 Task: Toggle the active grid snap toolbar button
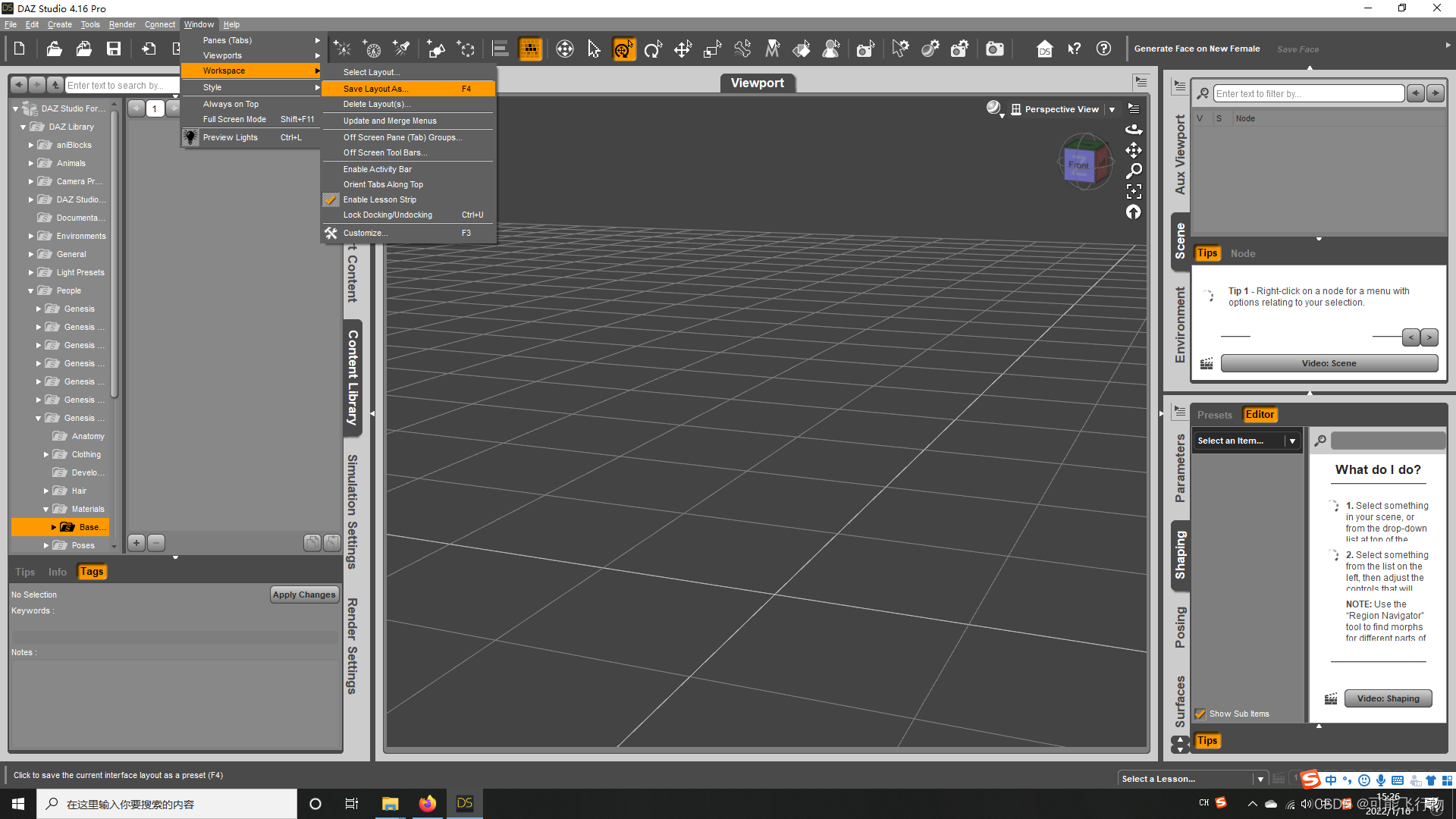[x=530, y=49]
